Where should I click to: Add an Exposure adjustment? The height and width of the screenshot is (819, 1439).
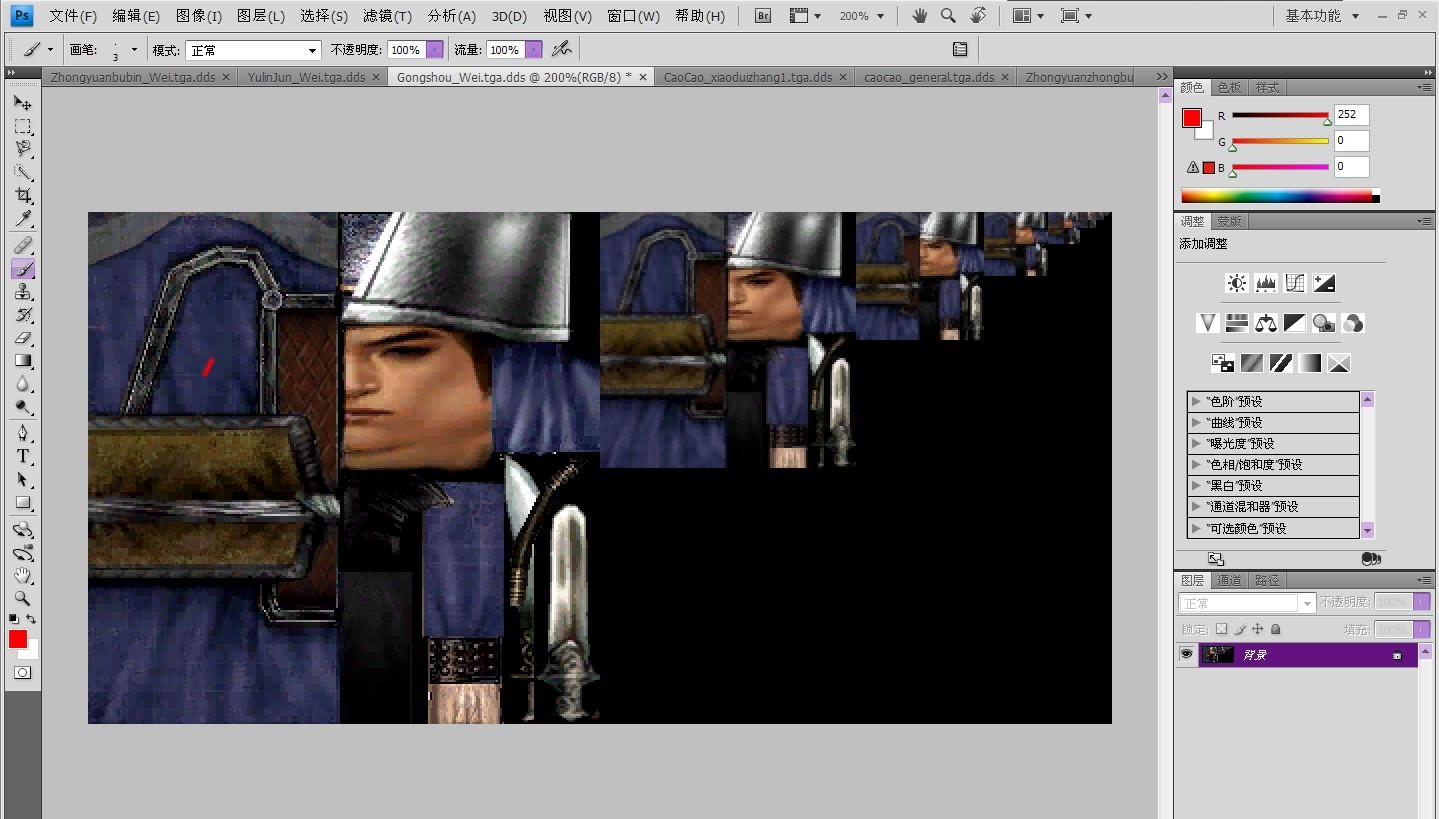pos(1324,283)
